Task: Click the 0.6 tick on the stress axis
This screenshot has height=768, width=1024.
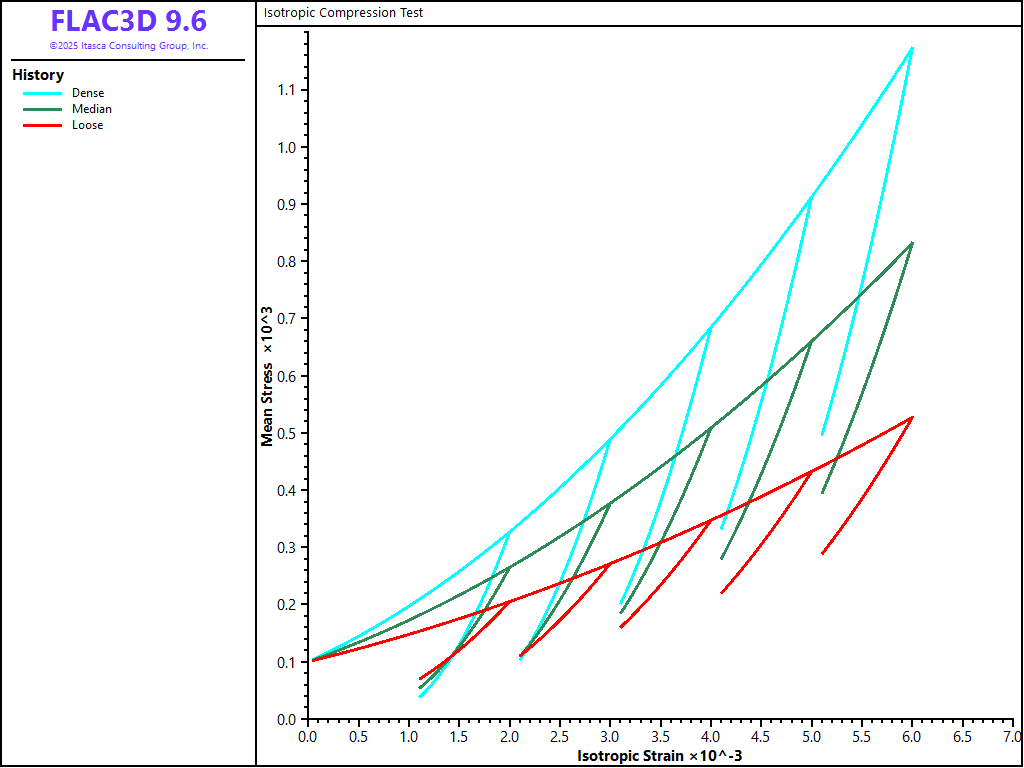Action: [x=286, y=376]
